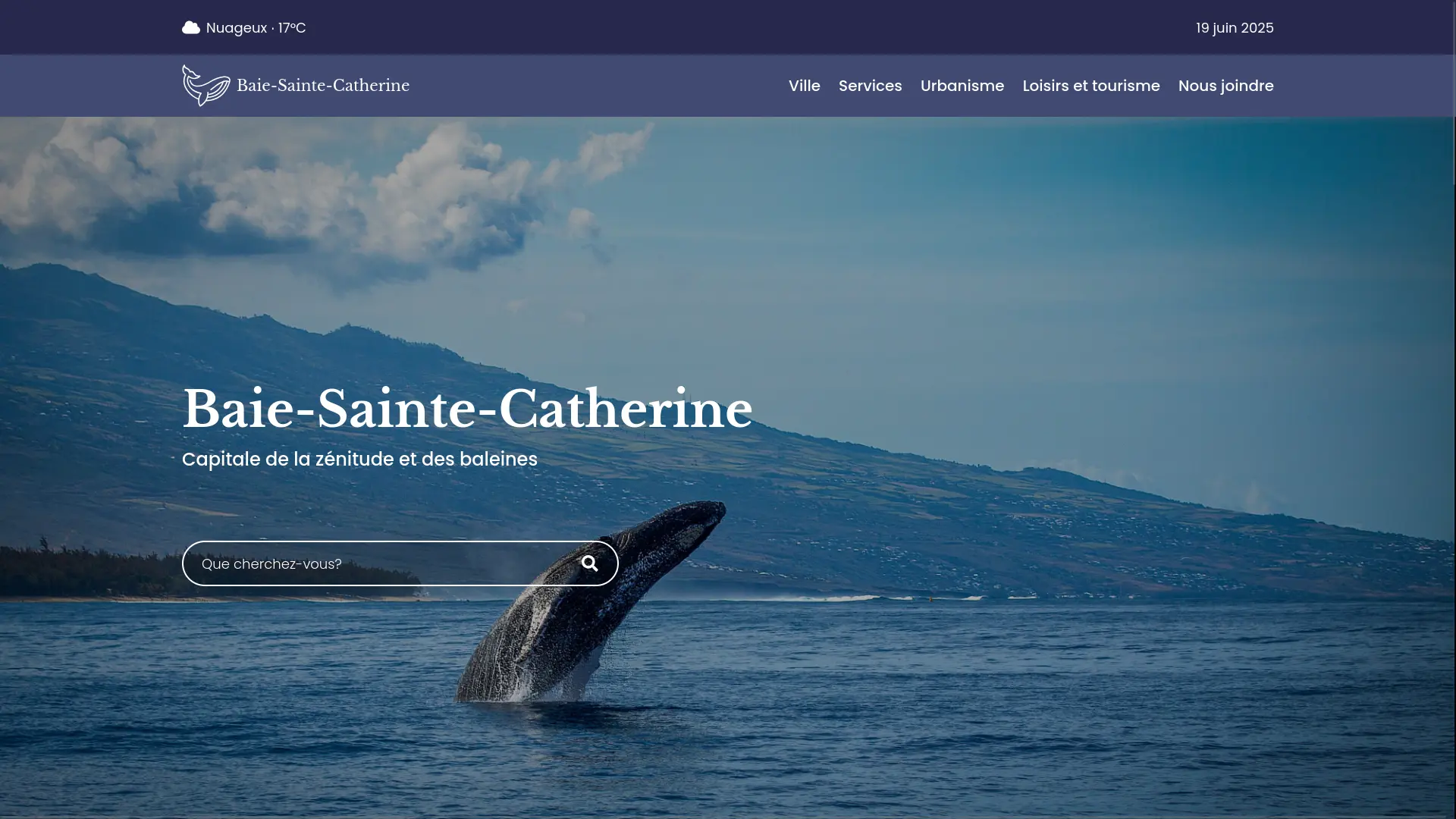1456x819 pixels.
Task: Click the Baie-Sainte-Catherine logo text in header
Action: click(323, 86)
